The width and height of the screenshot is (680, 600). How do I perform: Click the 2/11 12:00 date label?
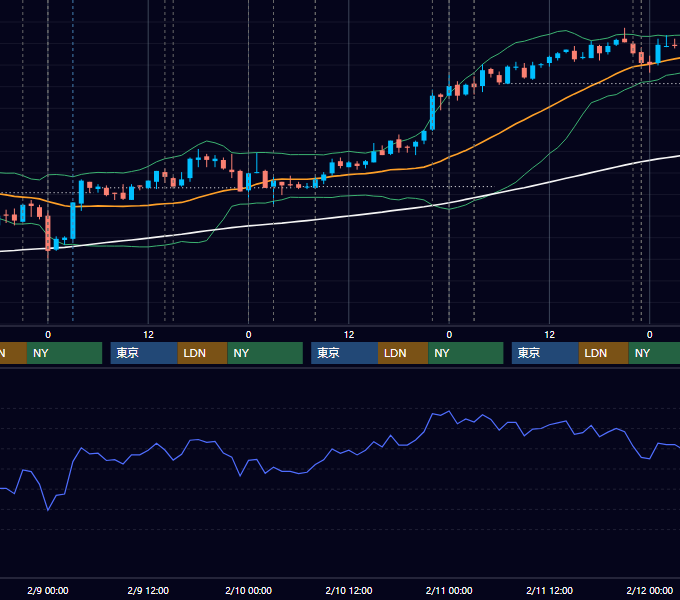[x=549, y=590]
